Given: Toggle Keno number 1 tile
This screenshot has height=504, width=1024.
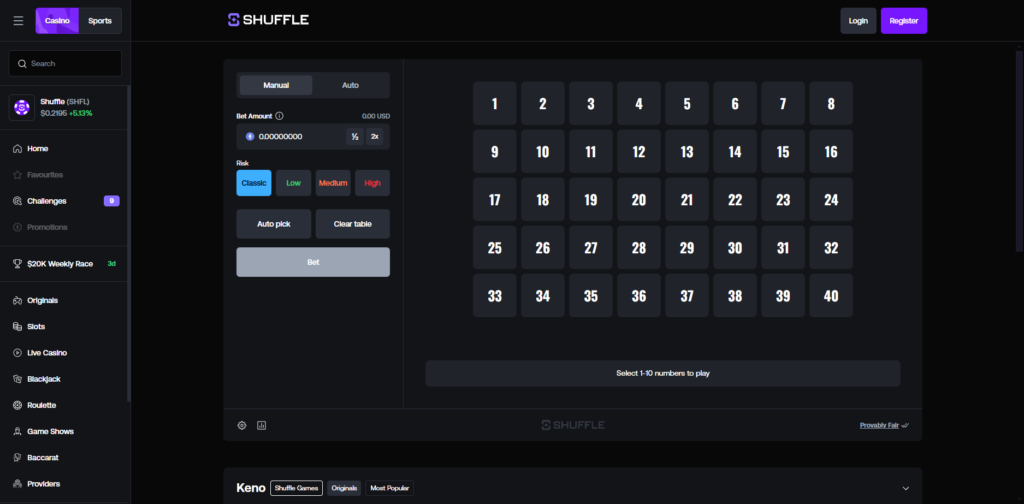Looking at the screenshot, I should [494, 103].
